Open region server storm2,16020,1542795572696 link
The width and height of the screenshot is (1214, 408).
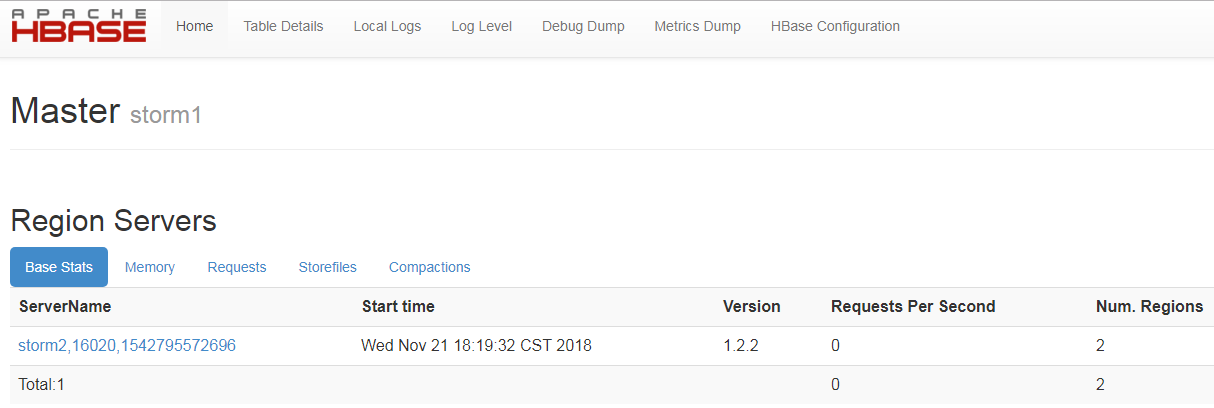tap(127, 346)
